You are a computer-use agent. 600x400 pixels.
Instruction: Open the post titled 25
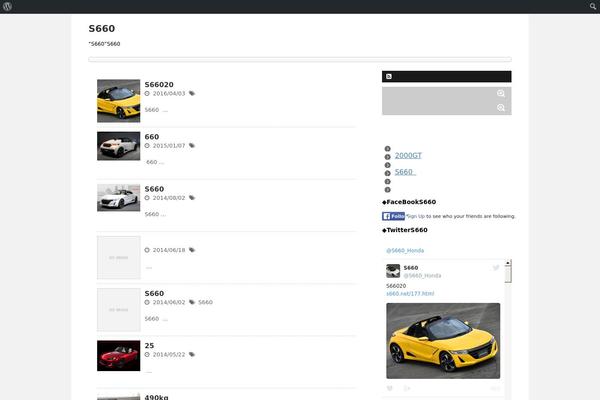(x=149, y=346)
